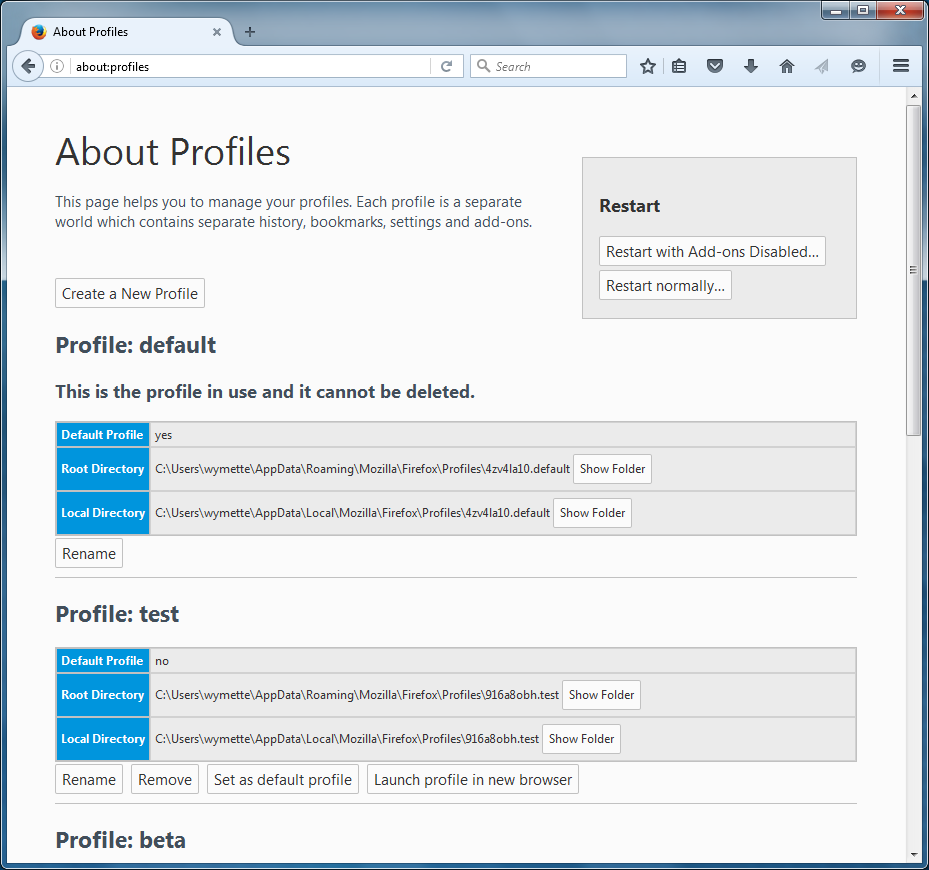Viewport: 929px width, 870px height.
Task: Show Folder for test profile Local Directory
Action: [581, 738]
